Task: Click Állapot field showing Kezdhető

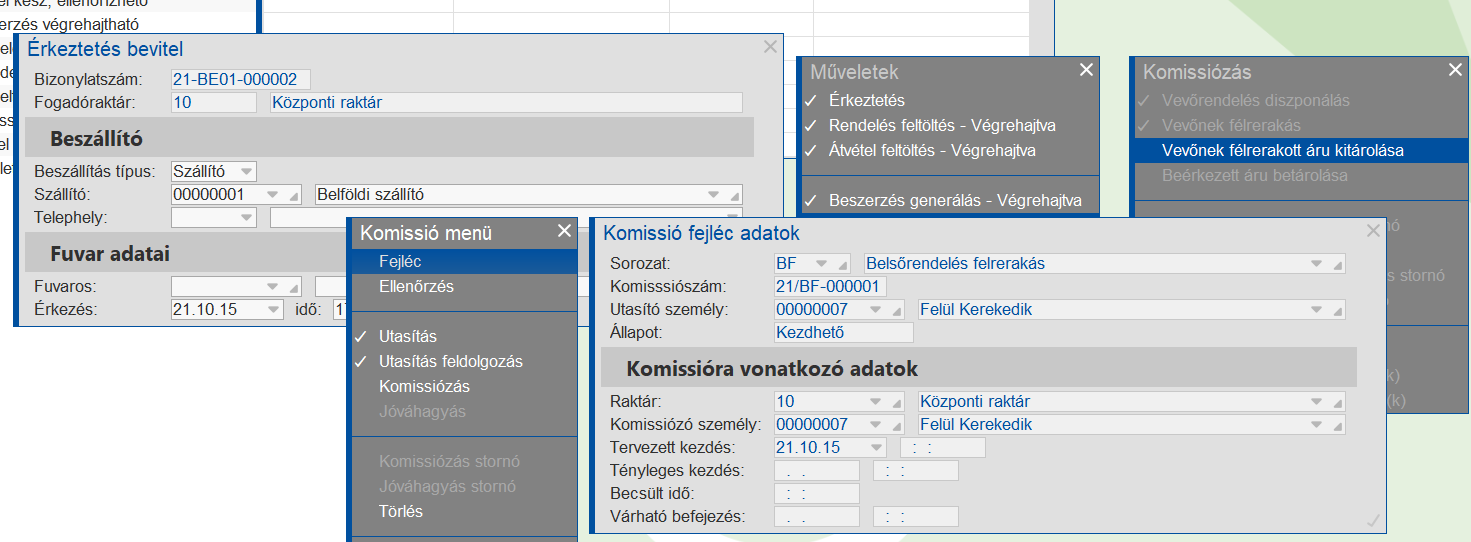Action: 844,333
